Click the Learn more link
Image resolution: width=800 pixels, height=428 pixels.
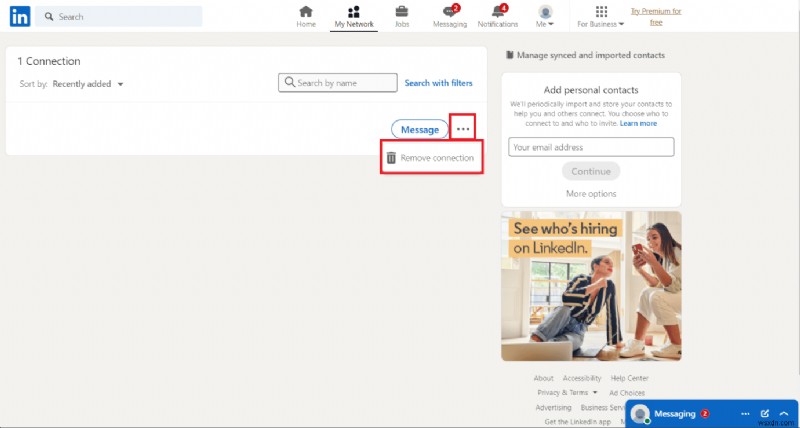pyautogui.click(x=638, y=123)
